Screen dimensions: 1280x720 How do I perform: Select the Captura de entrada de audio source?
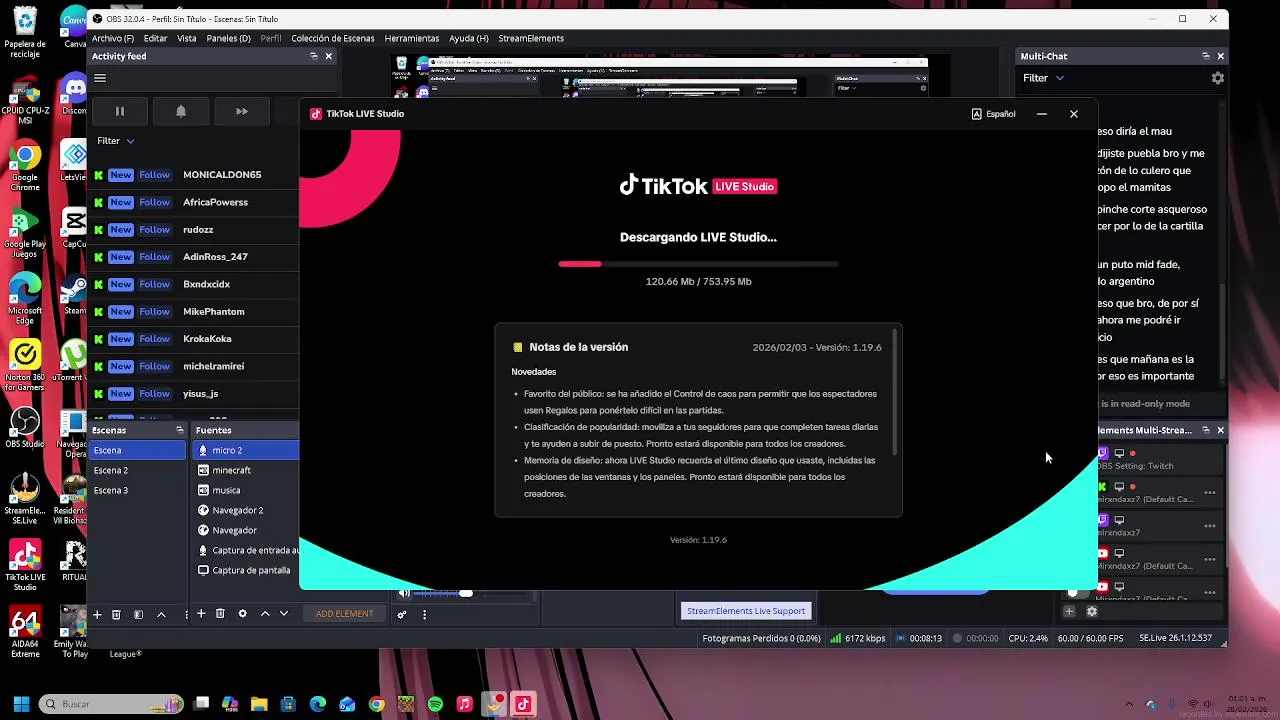pos(246,550)
